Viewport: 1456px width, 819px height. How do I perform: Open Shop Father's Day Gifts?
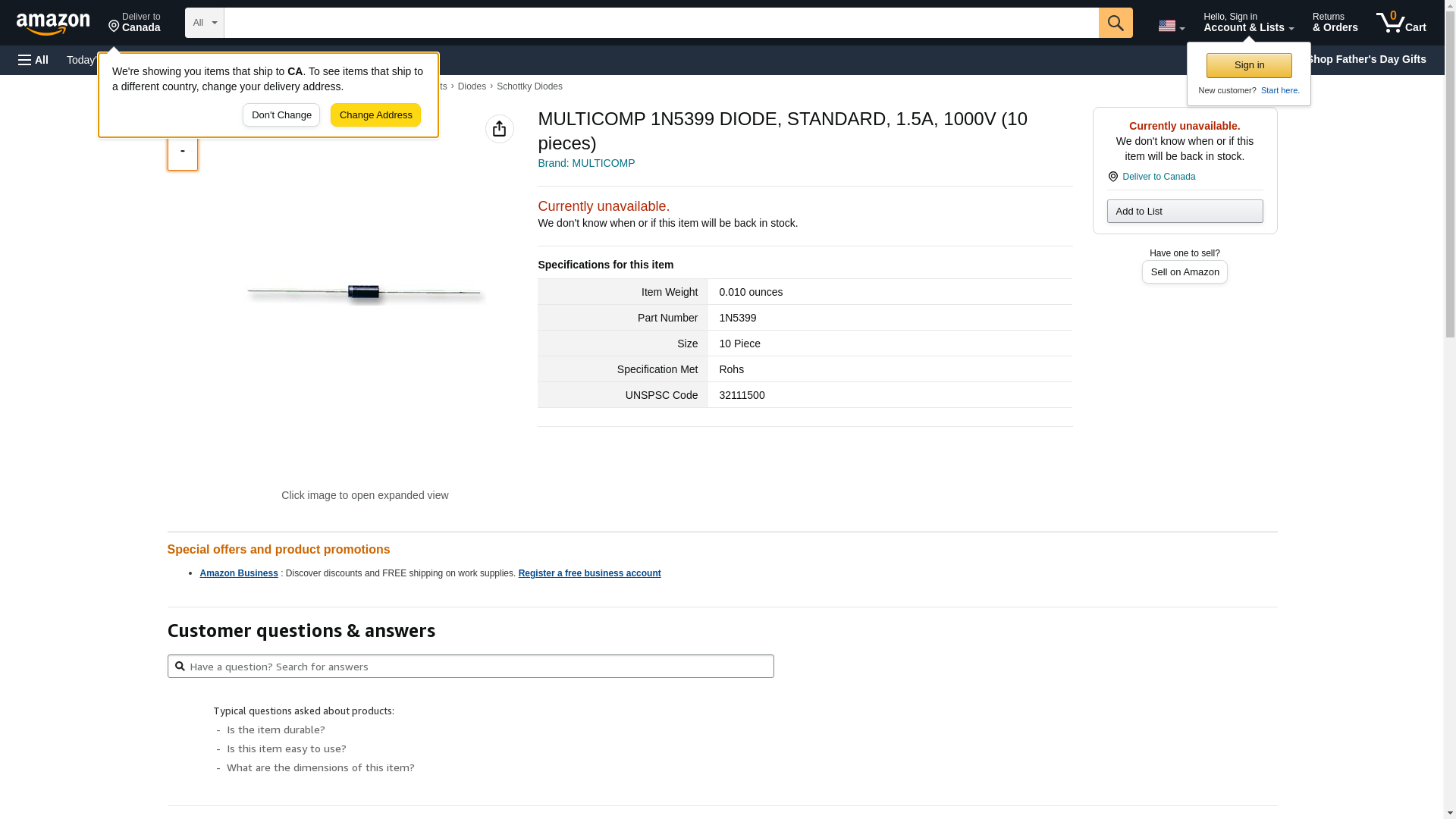1367,59
